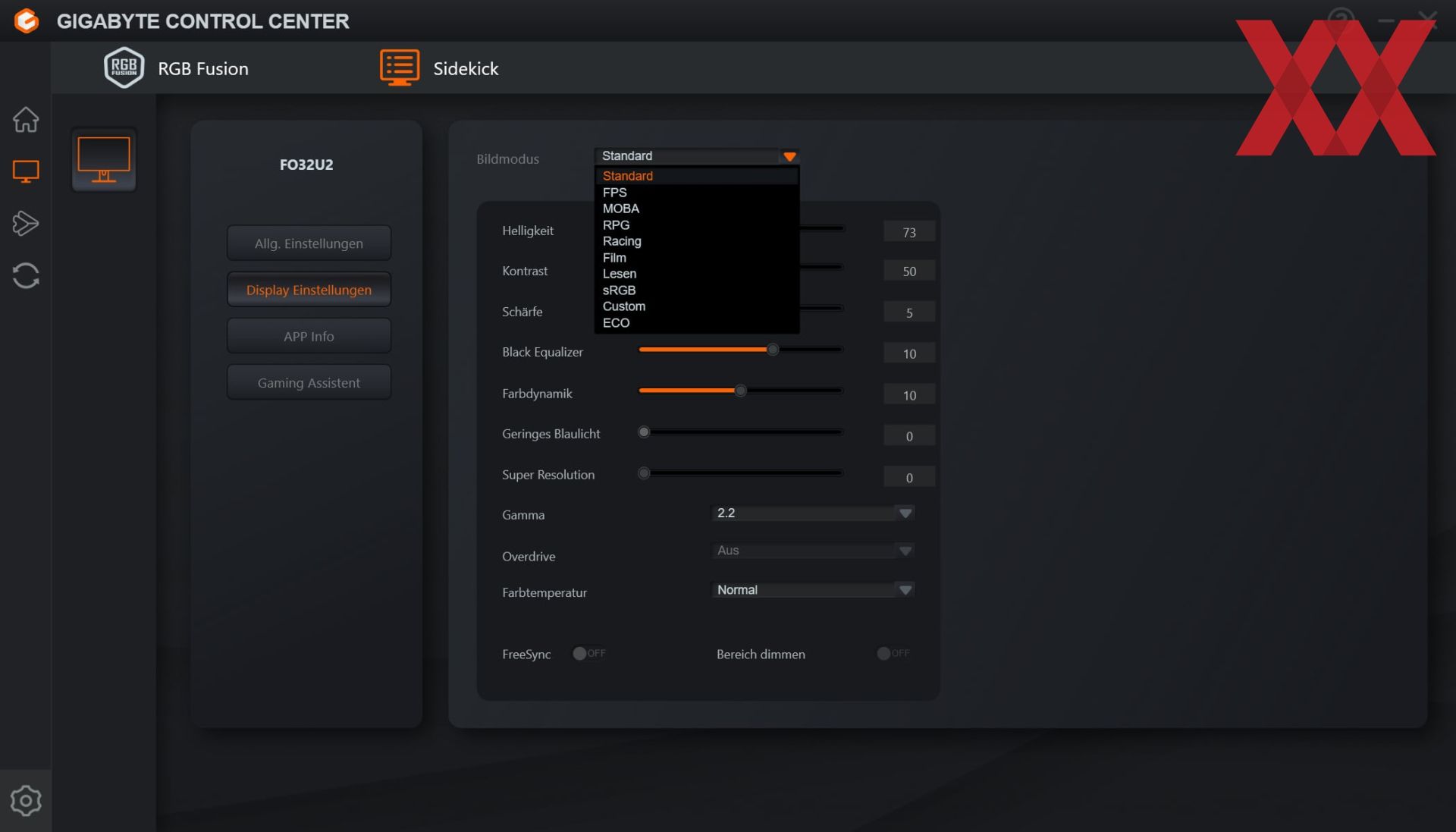
Task: Click the Helligkeit label
Action: pos(528,231)
